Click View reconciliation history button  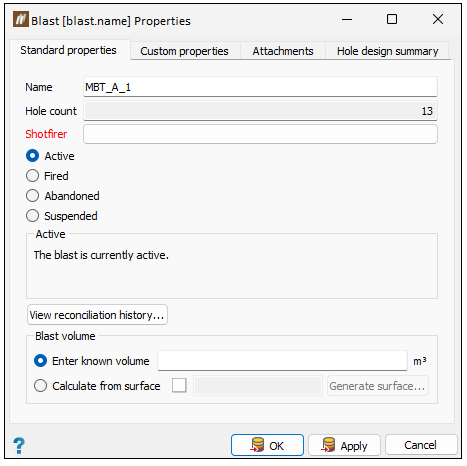point(97,315)
